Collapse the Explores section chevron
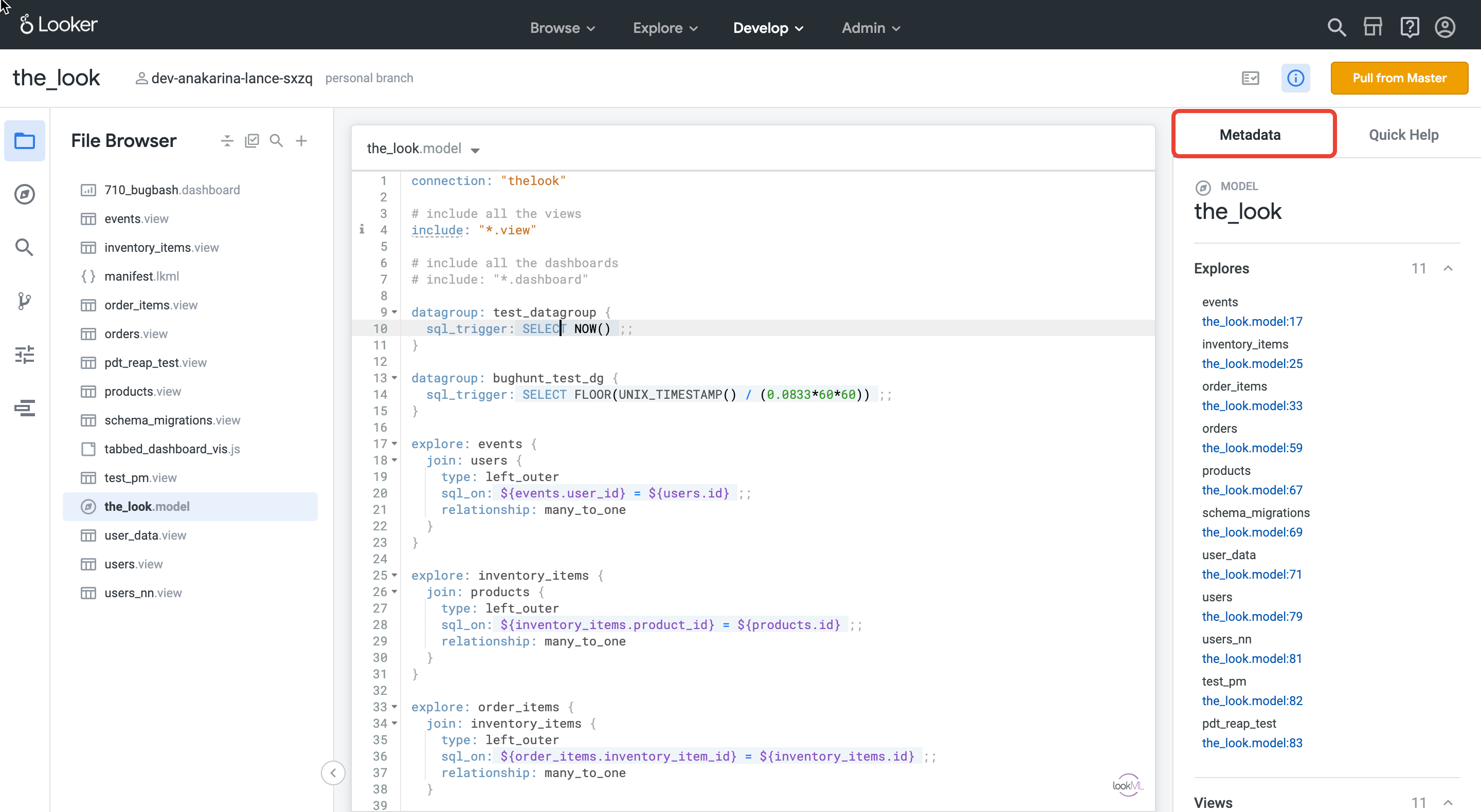Image resolution: width=1481 pixels, height=812 pixels. (x=1448, y=268)
